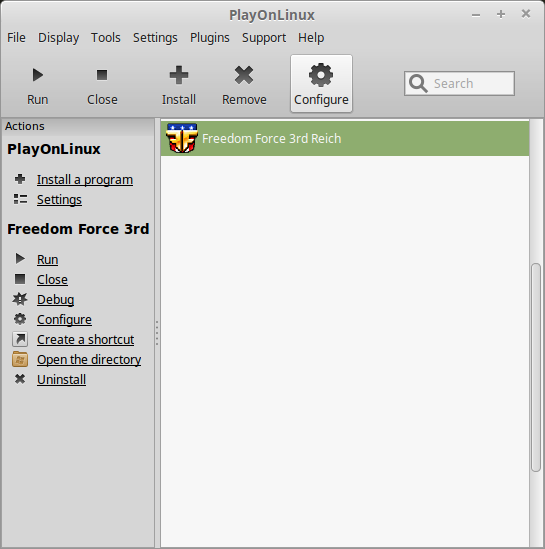Click the Freedom Force game shield icon
545x549 pixels.
(x=182, y=138)
